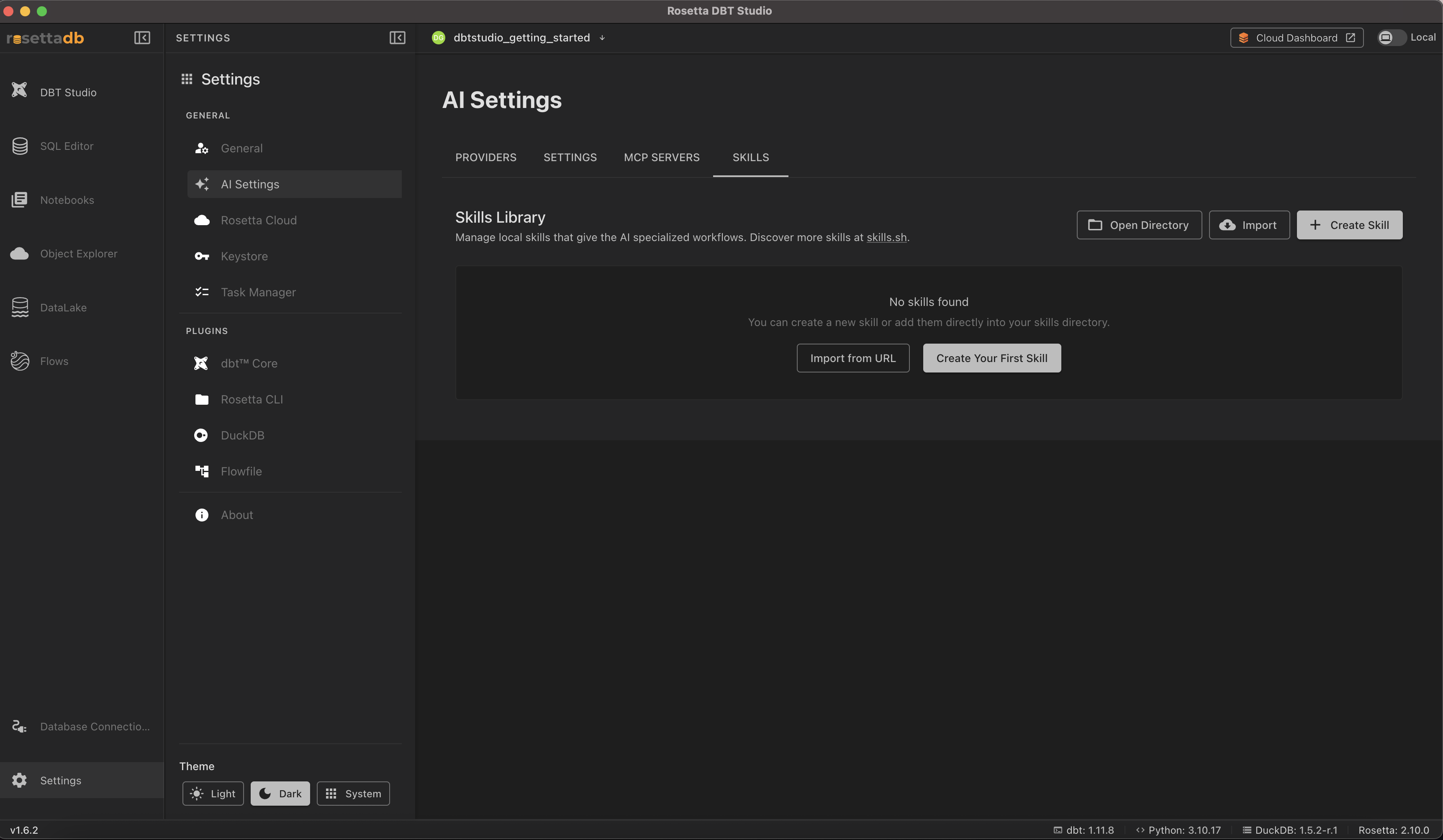Click the green project avatar badge

pos(439,38)
